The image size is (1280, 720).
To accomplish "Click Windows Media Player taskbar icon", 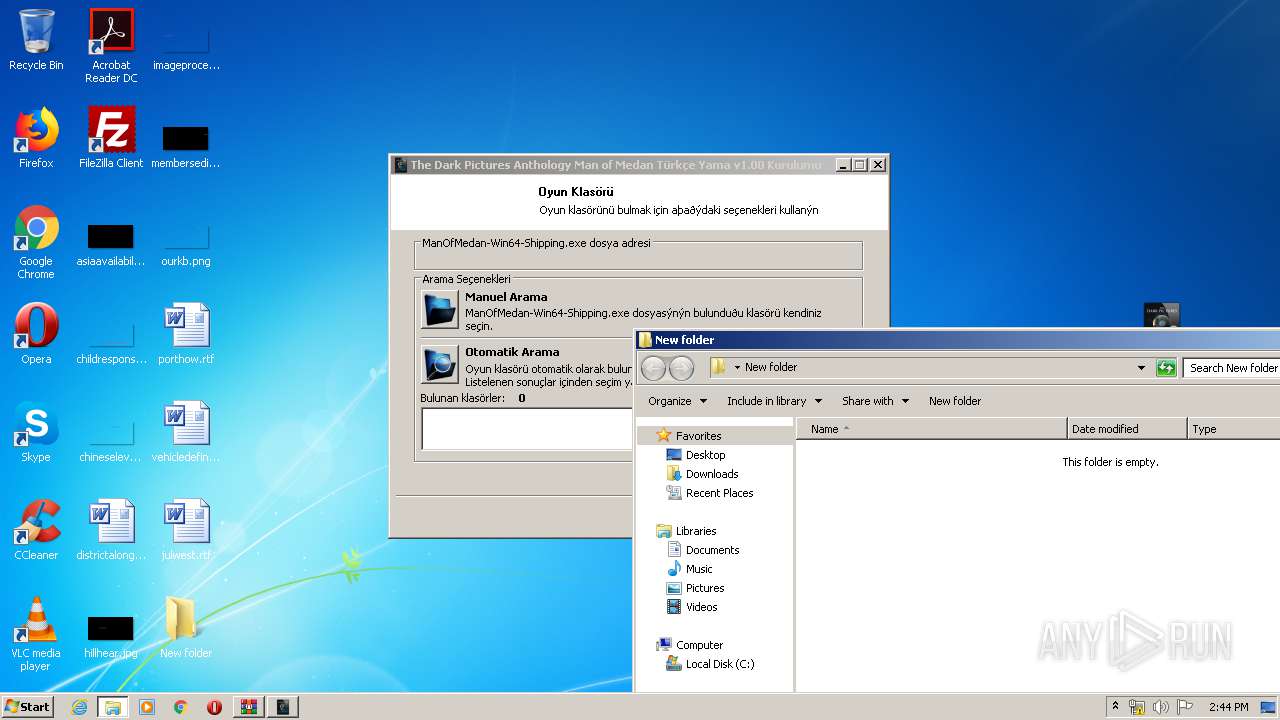I will point(147,707).
